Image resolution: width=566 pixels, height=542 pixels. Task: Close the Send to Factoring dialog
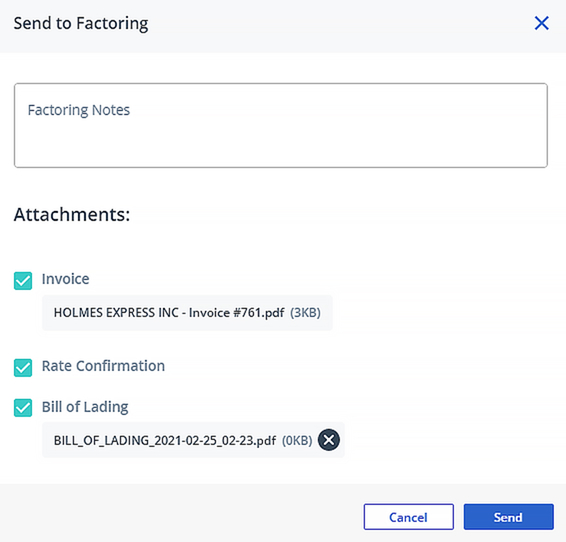click(x=541, y=23)
